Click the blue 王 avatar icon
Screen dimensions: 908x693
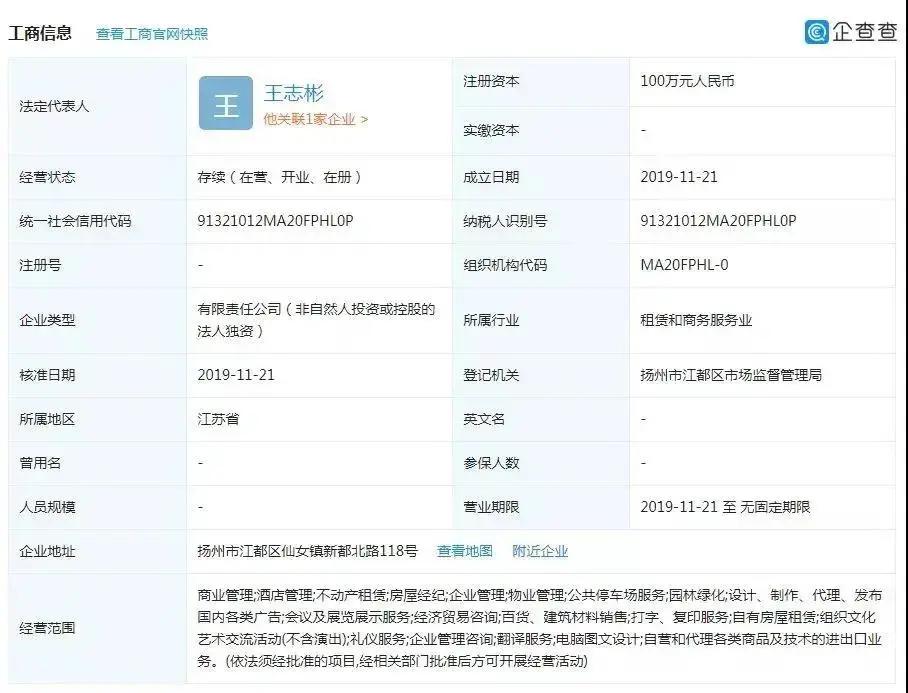coord(225,103)
